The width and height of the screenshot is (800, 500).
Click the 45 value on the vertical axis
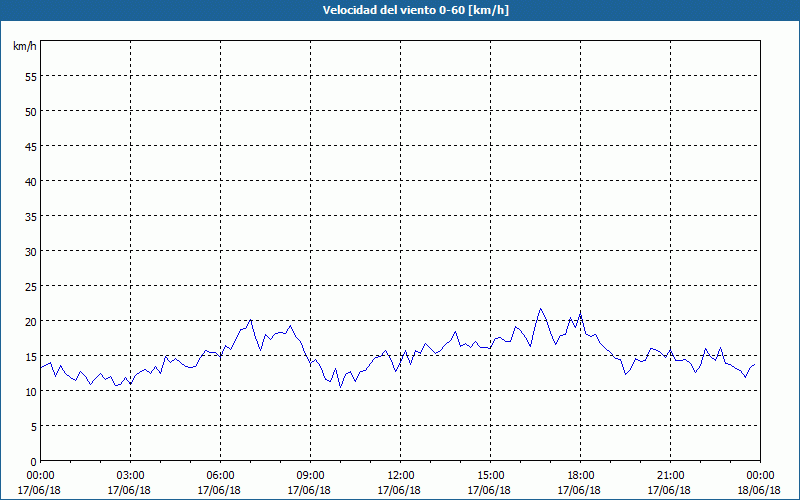30,147
